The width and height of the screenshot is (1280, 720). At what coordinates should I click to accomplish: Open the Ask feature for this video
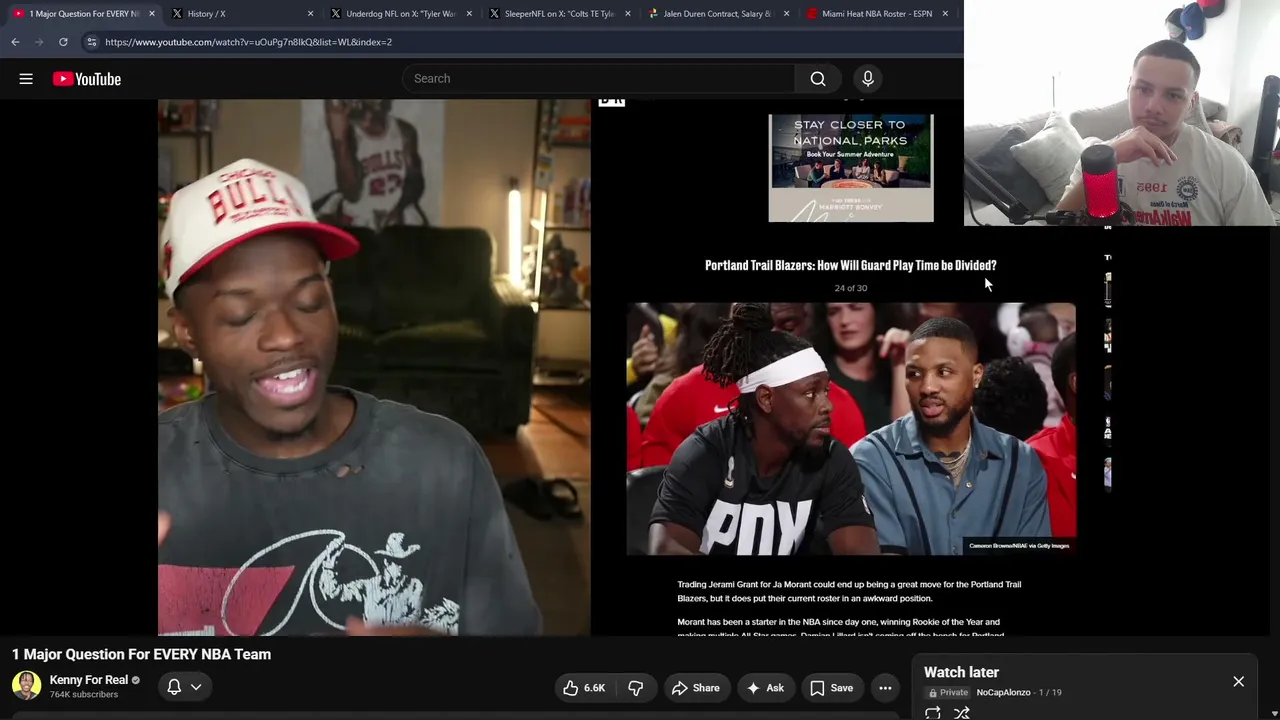click(x=765, y=688)
